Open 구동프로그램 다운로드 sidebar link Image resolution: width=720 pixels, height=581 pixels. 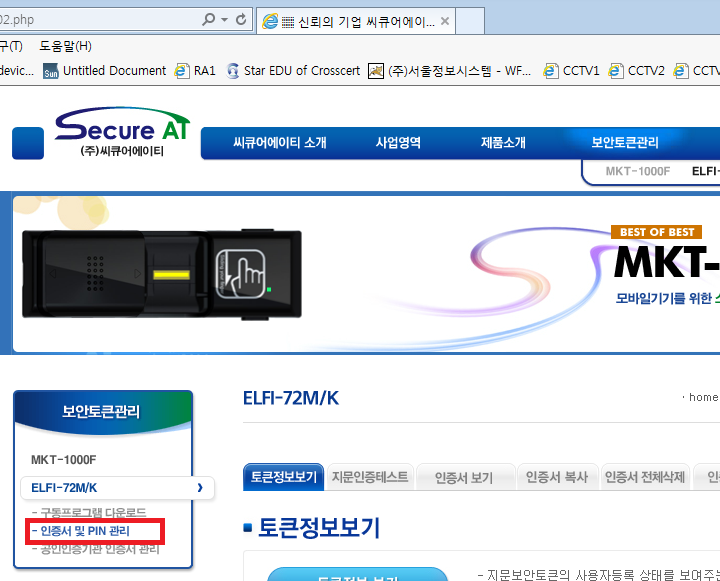pyautogui.click(x=90, y=513)
